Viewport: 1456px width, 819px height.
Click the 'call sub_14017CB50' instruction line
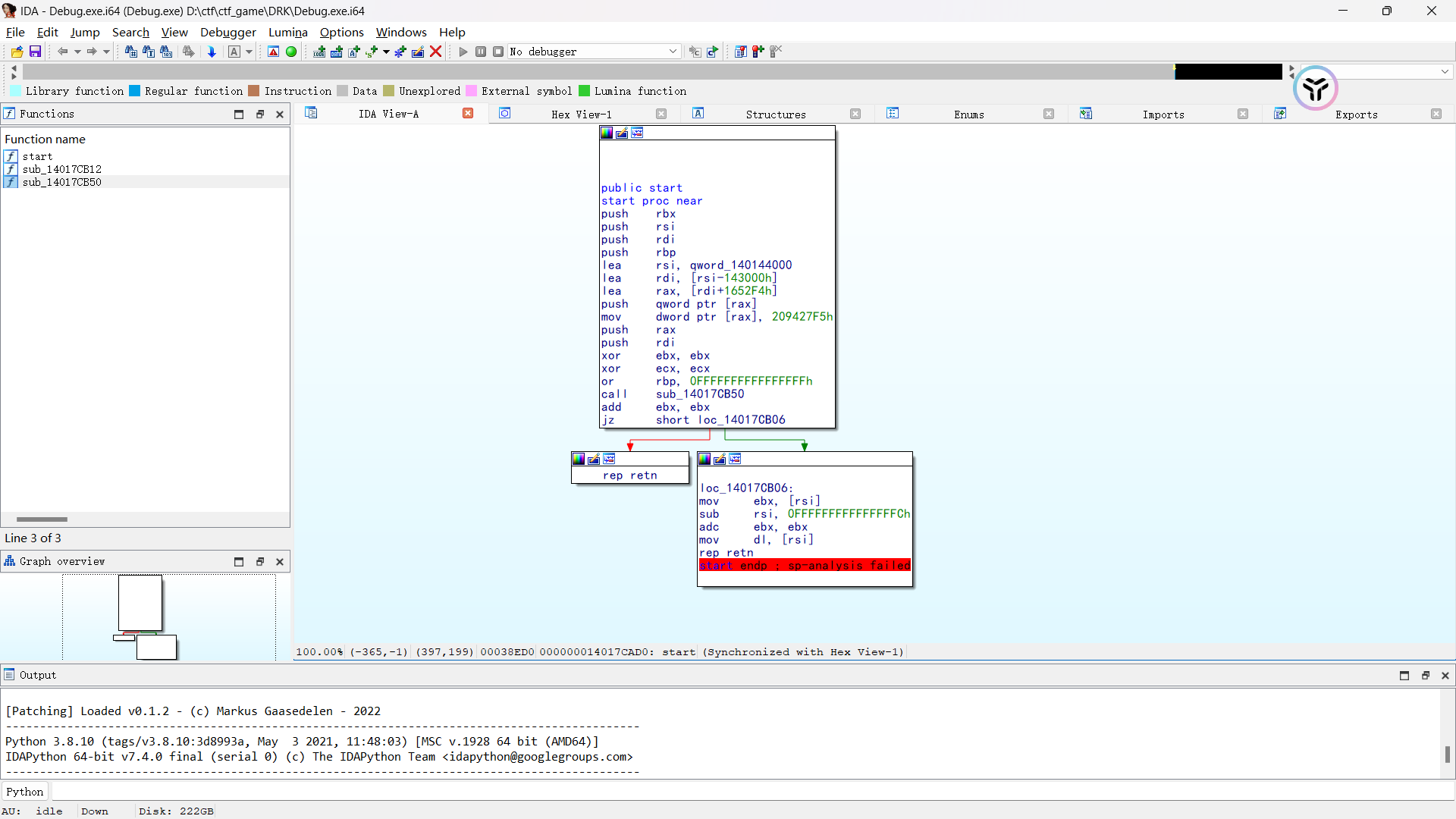(x=673, y=394)
